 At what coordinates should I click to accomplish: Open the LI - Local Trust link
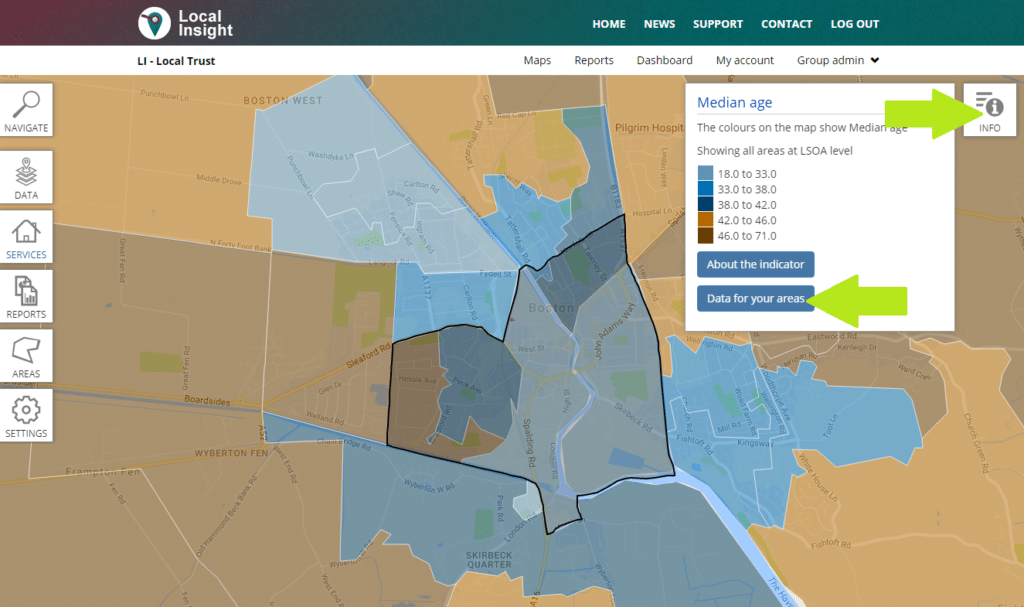176,60
